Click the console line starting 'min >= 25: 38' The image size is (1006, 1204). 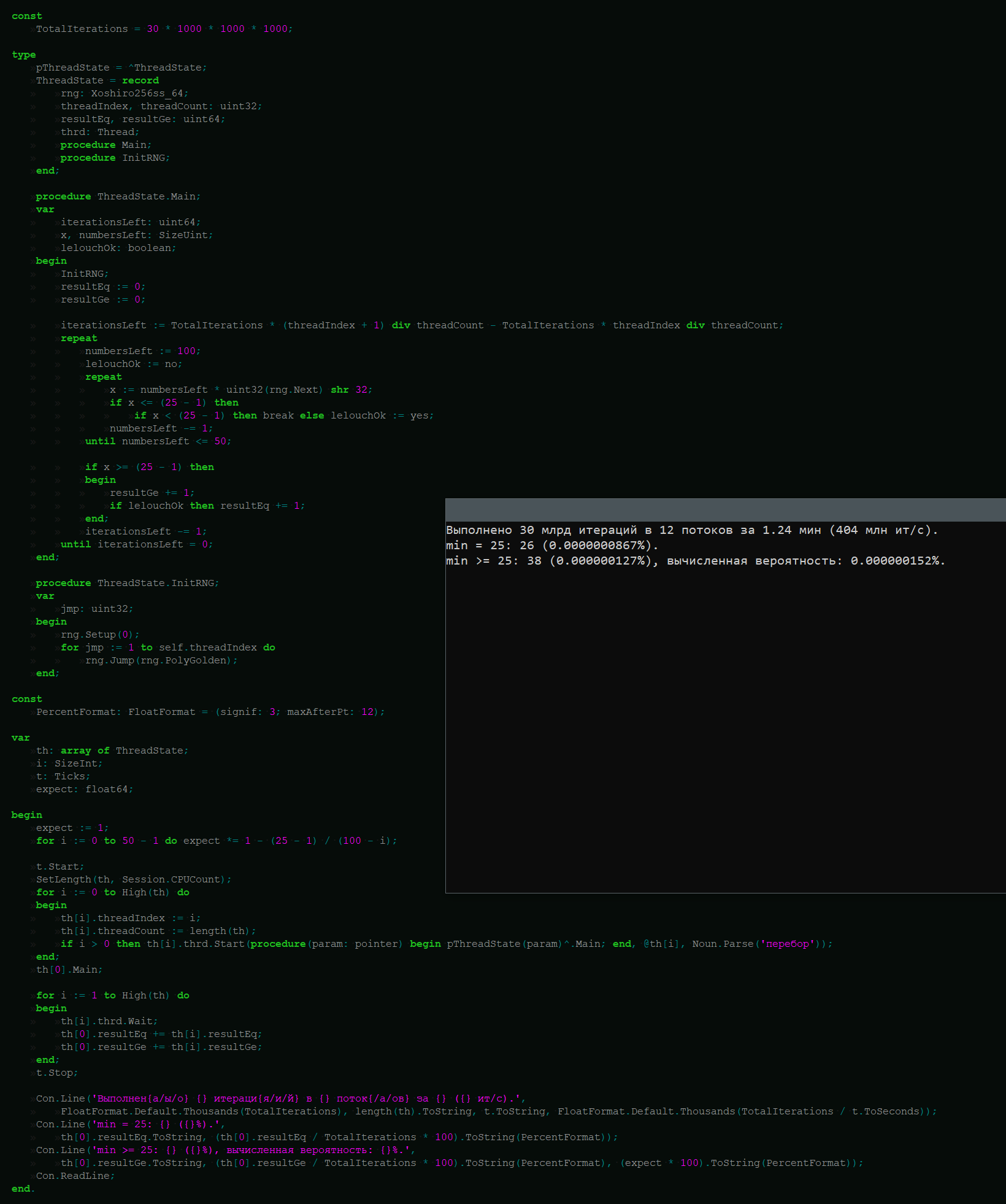(695, 561)
